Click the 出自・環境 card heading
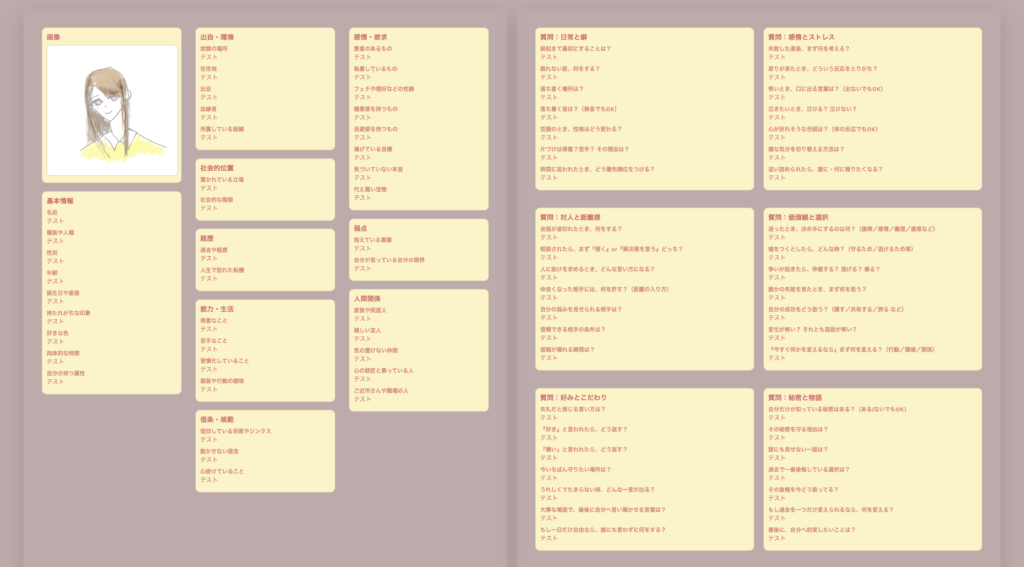The height and width of the screenshot is (567, 1024). [x=217, y=37]
